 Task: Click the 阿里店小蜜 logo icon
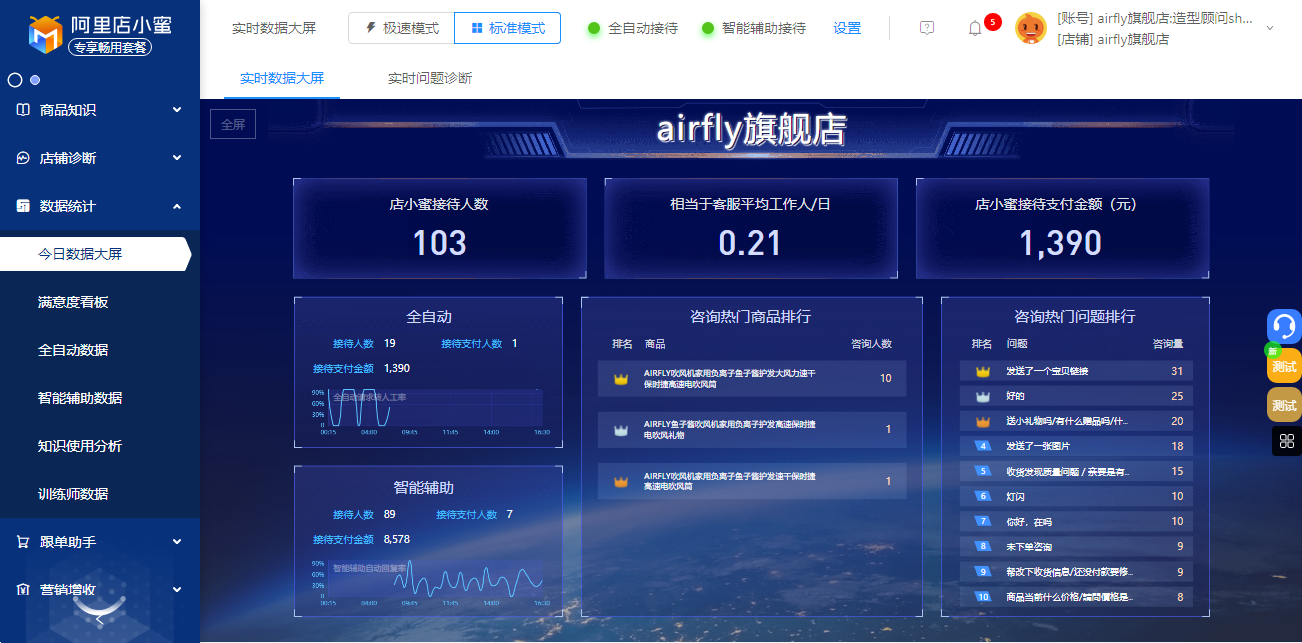pyautogui.click(x=45, y=32)
